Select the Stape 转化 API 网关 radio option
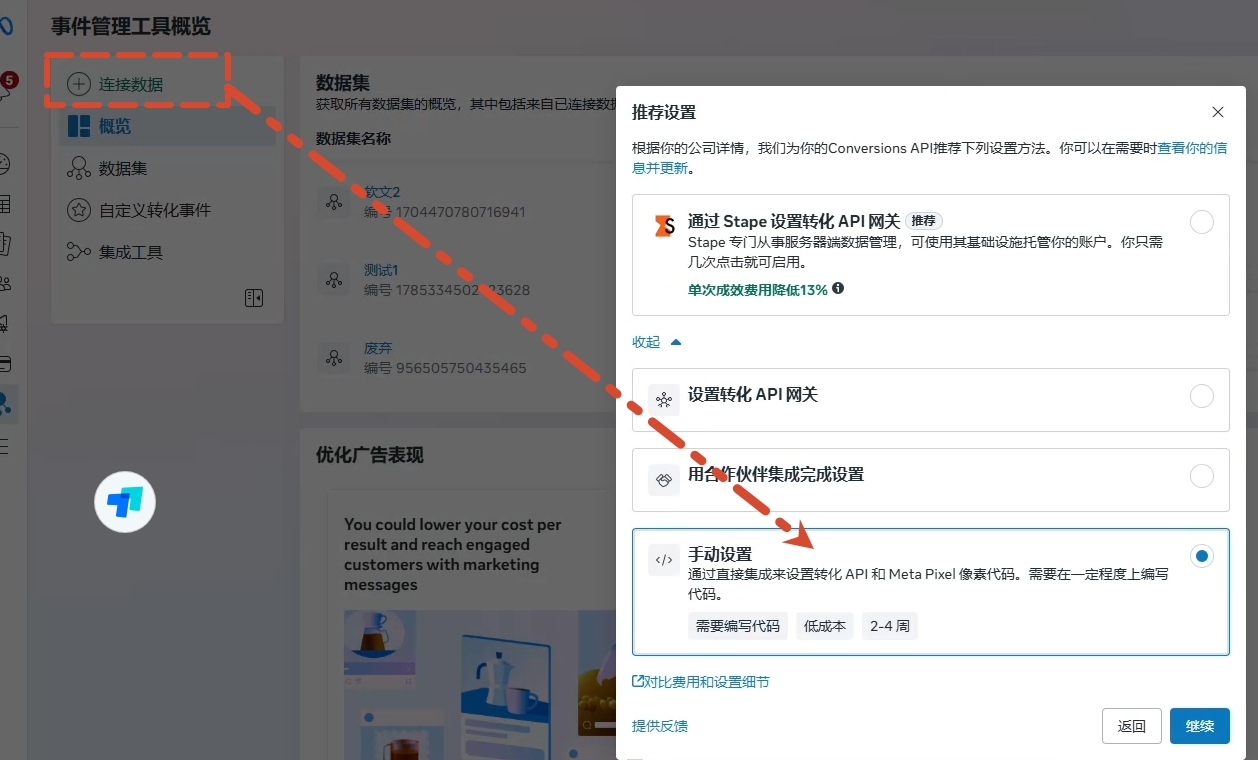Viewport: 1258px width, 760px height. (1201, 222)
